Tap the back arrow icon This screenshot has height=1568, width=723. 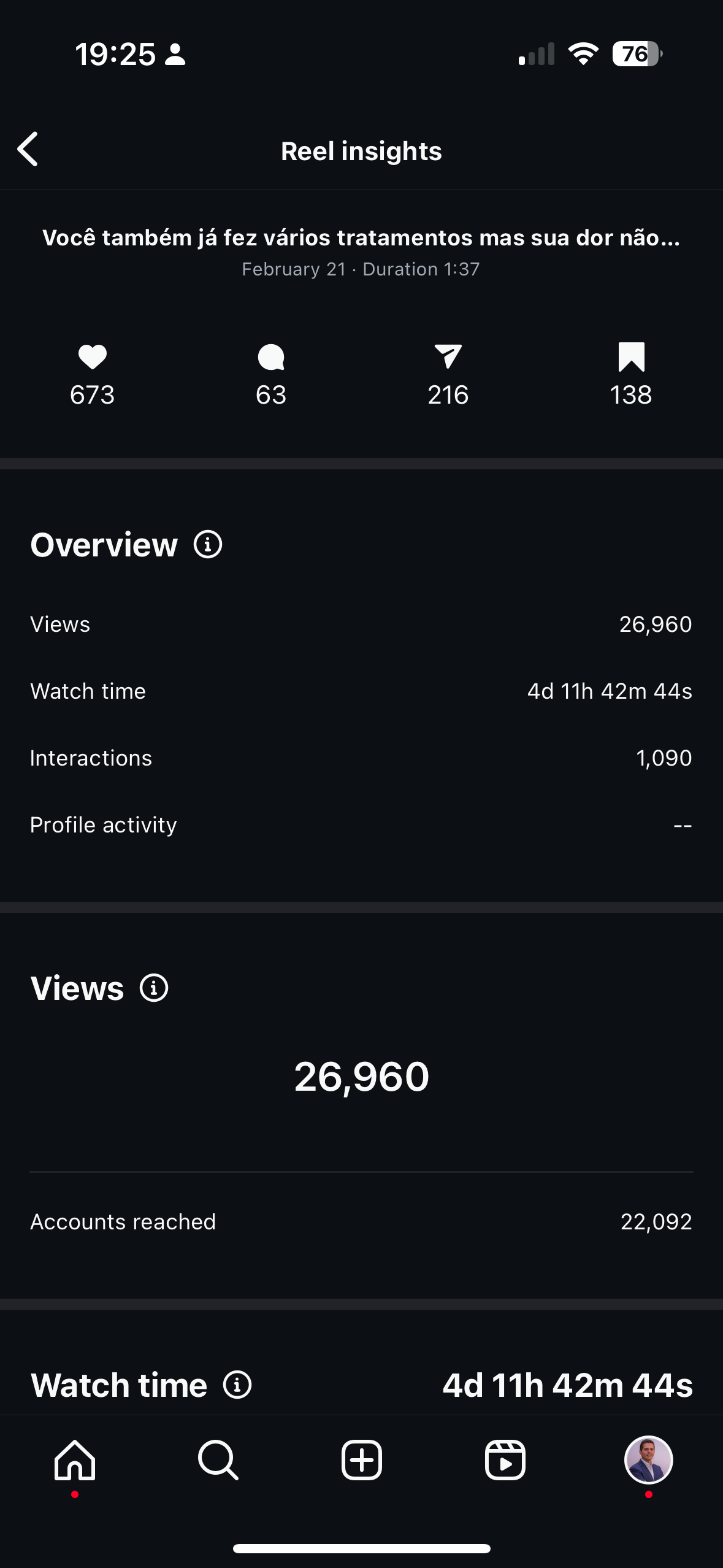tap(28, 149)
